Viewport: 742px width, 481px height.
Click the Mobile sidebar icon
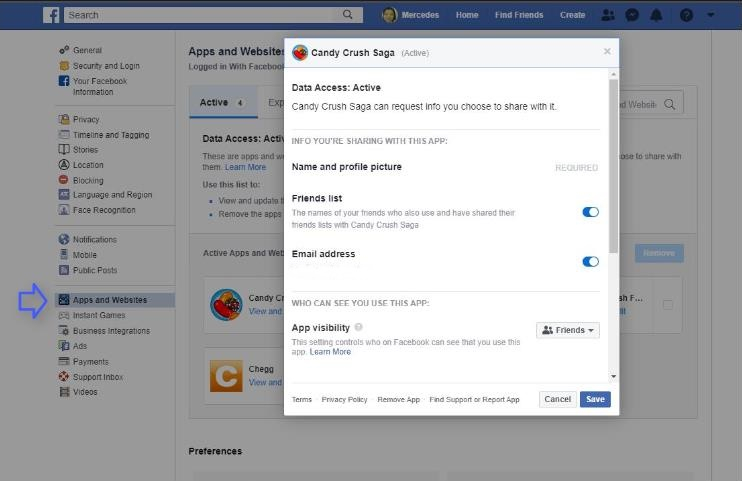coord(64,255)
